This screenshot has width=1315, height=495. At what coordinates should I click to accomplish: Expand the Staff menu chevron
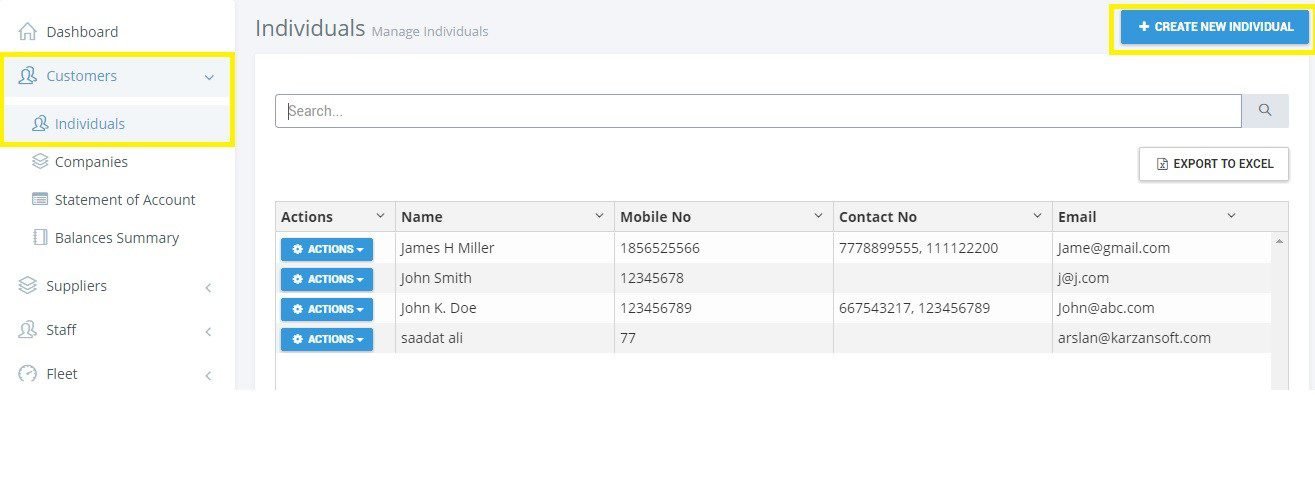tap(209, 332)
